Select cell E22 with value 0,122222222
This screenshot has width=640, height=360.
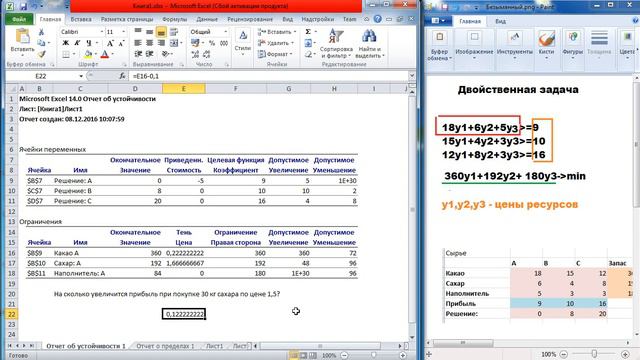coord(184,314)
